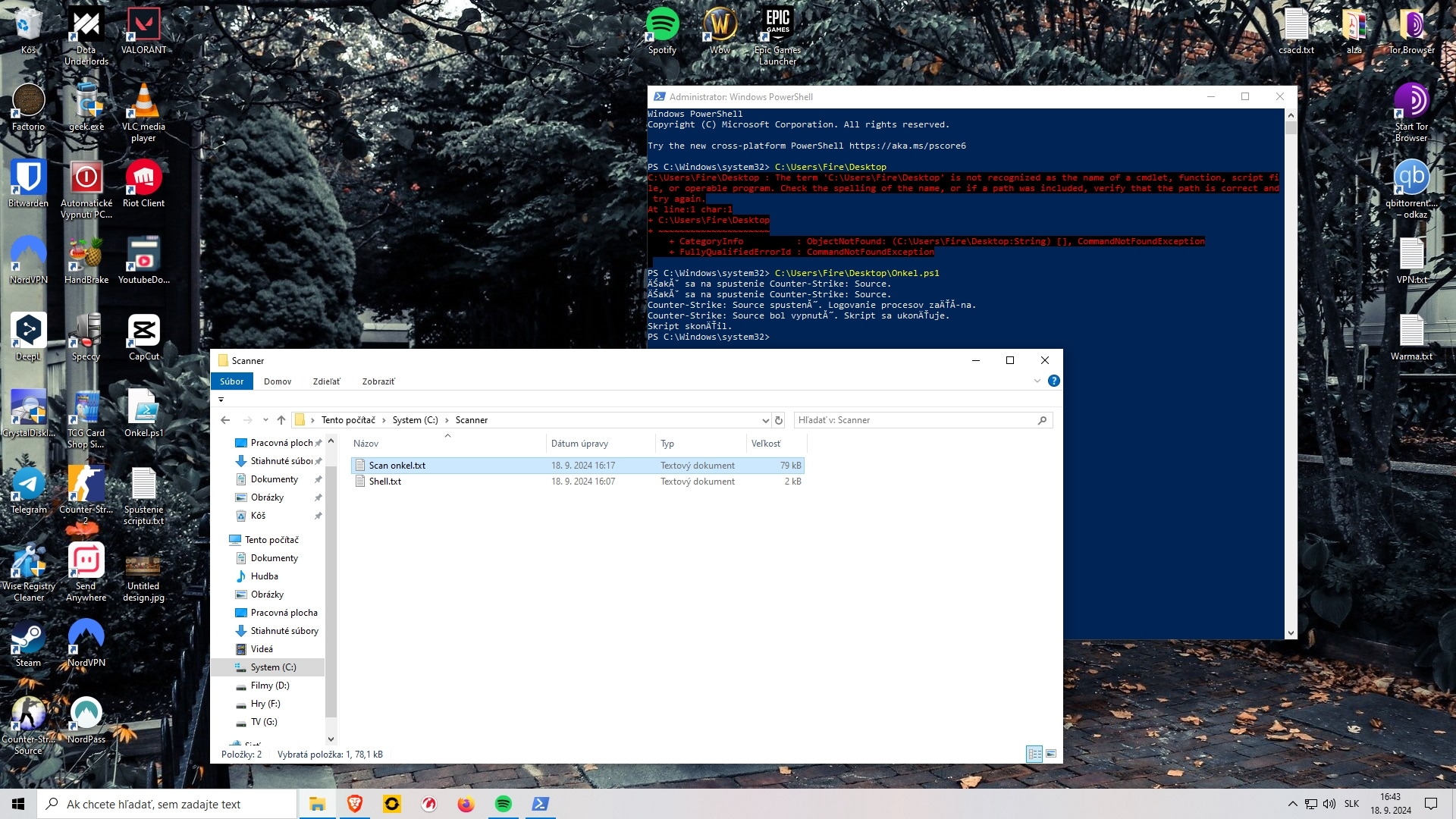
Task: Click the Brave browser taskbar icon
Action: pos(354,804)
